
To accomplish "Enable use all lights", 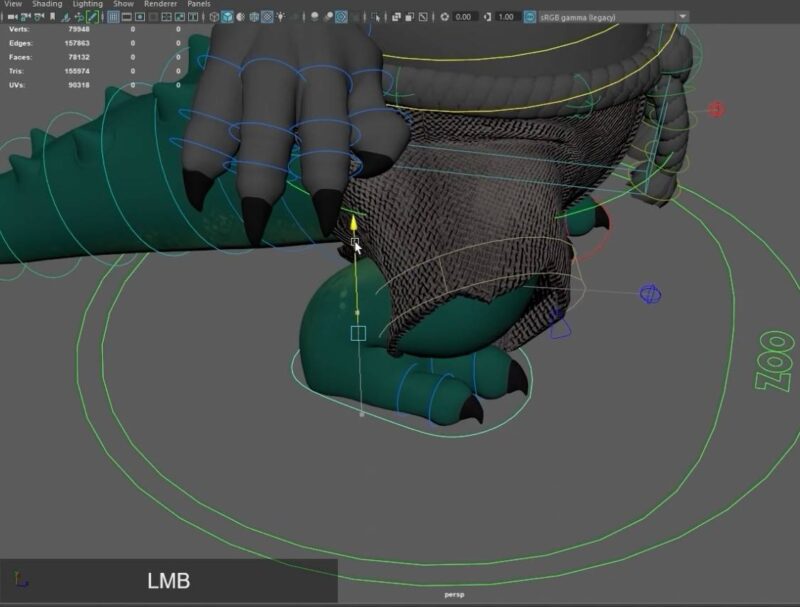I will click(280, 17).
